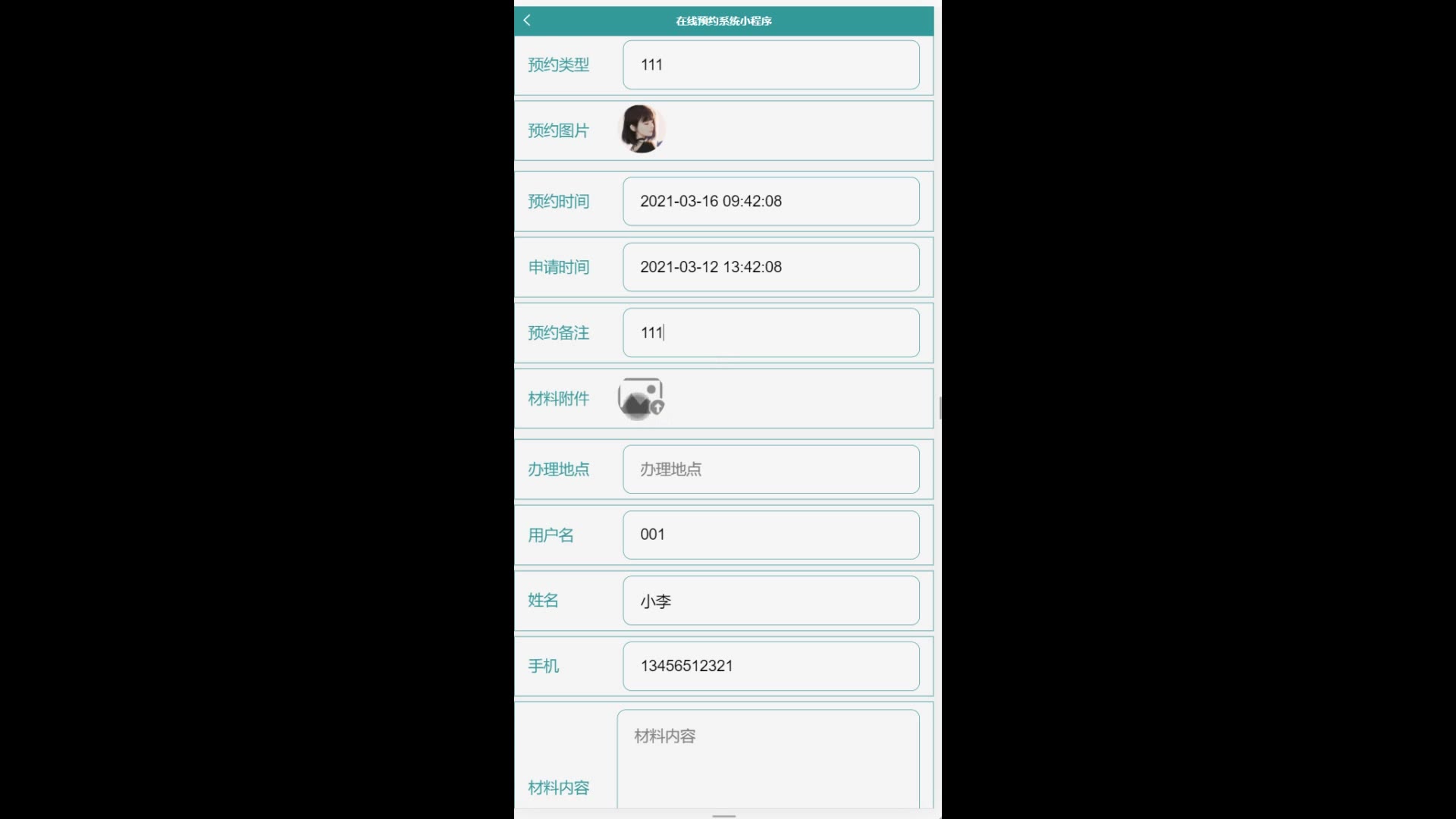Click inside the 材料内容 text area
Screen dimensions: 1456x819
768,759
